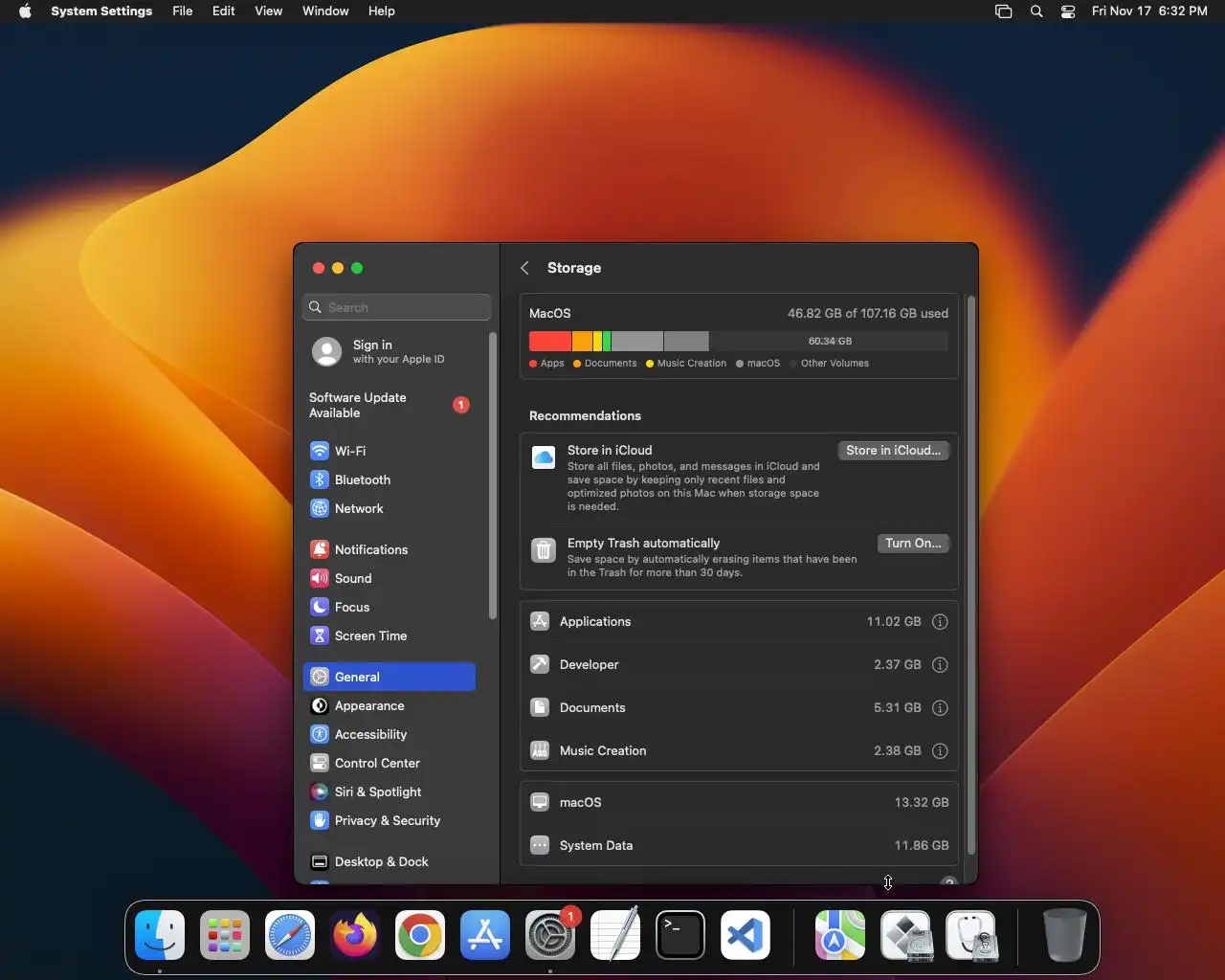Viewport: 1225px width, 980px height.
Task: Click Turn On for Empty Trash
Action: (913, 544)
